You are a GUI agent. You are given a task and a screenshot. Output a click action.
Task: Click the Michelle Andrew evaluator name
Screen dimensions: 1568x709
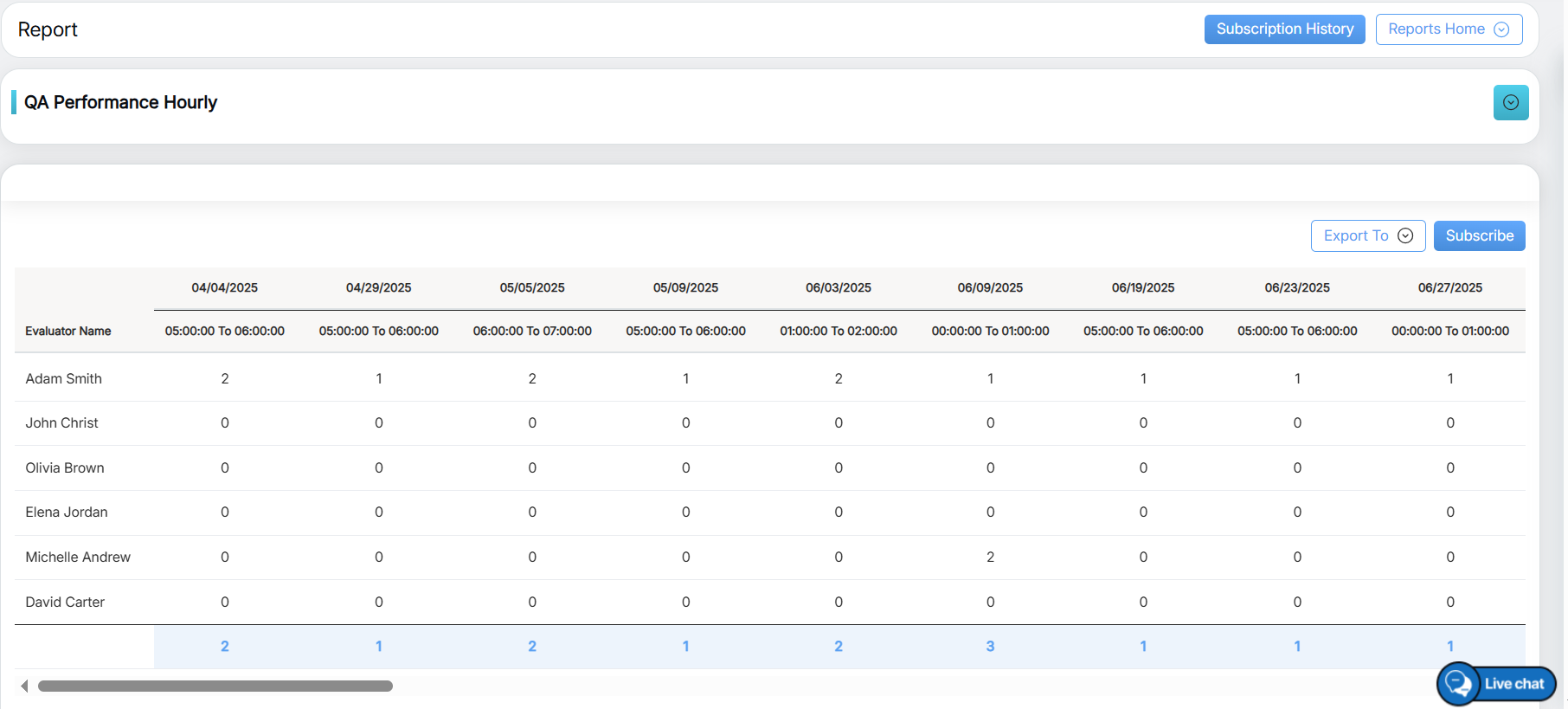tap(78, 558)
